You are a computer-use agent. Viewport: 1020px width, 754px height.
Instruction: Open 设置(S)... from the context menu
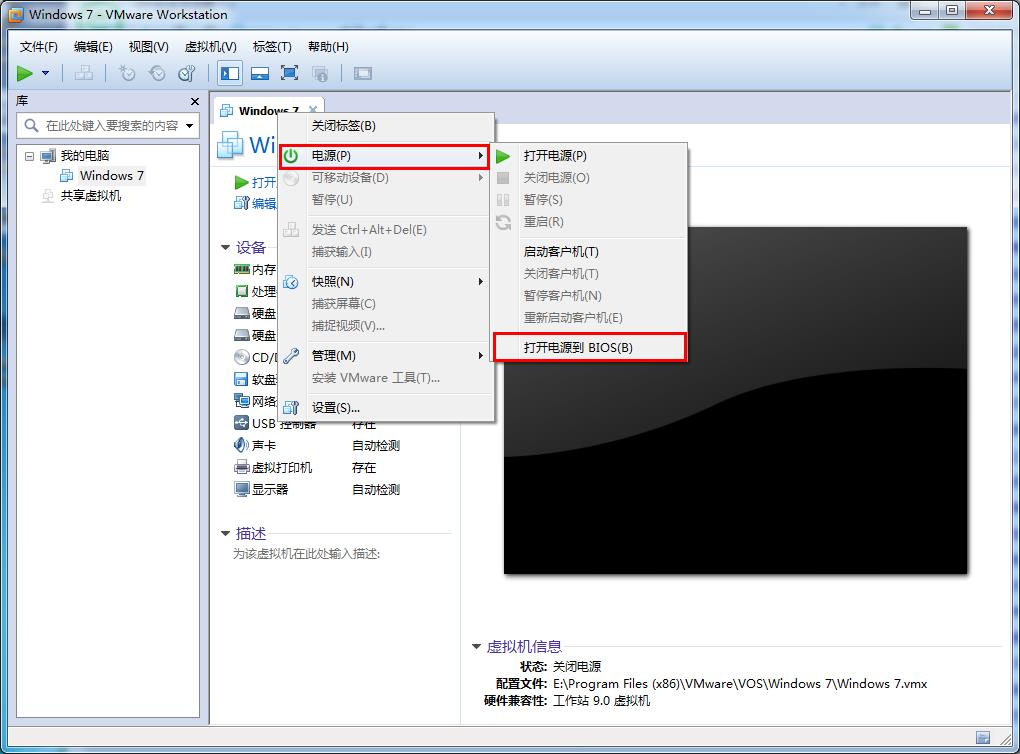[335, 408]
